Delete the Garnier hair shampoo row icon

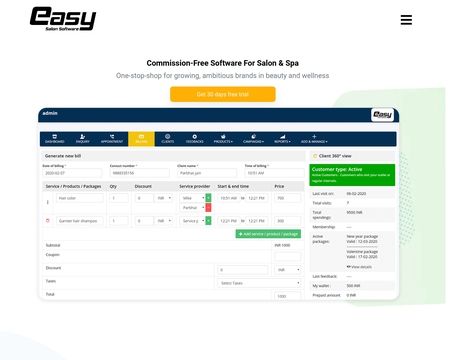click(47, 221)
